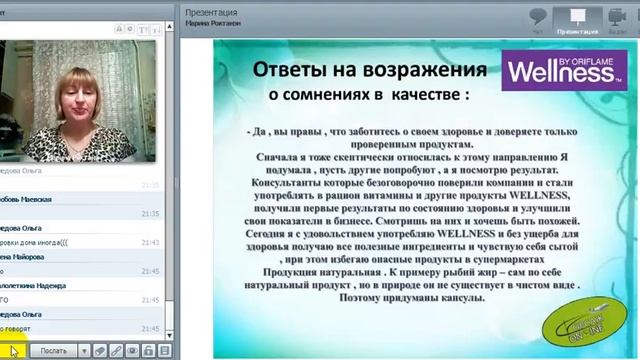Toggle the eye visibility icon in chat toolbar
This screenshot has width=640, height=360.
[132, 351]
